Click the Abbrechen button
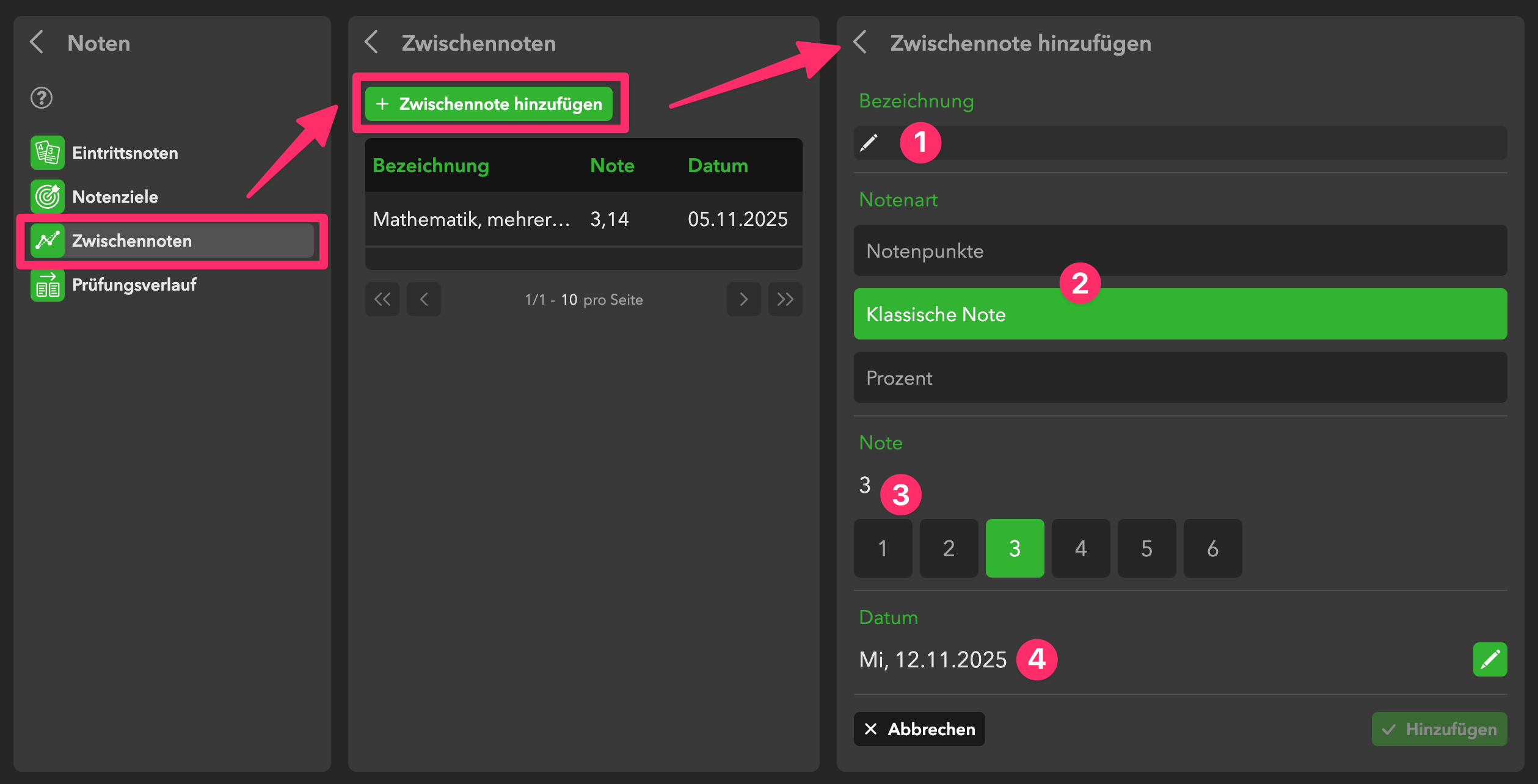The image size is (1538, 784). tap(919, 729)
